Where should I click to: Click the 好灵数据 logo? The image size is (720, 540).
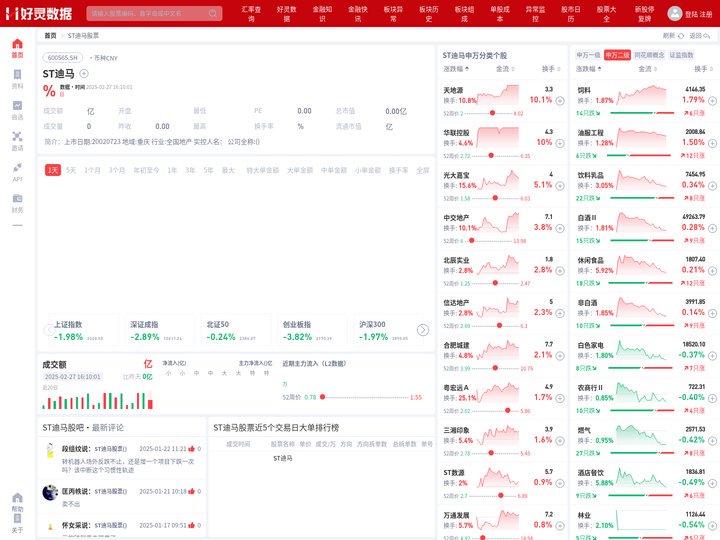(x=39, y=13)
